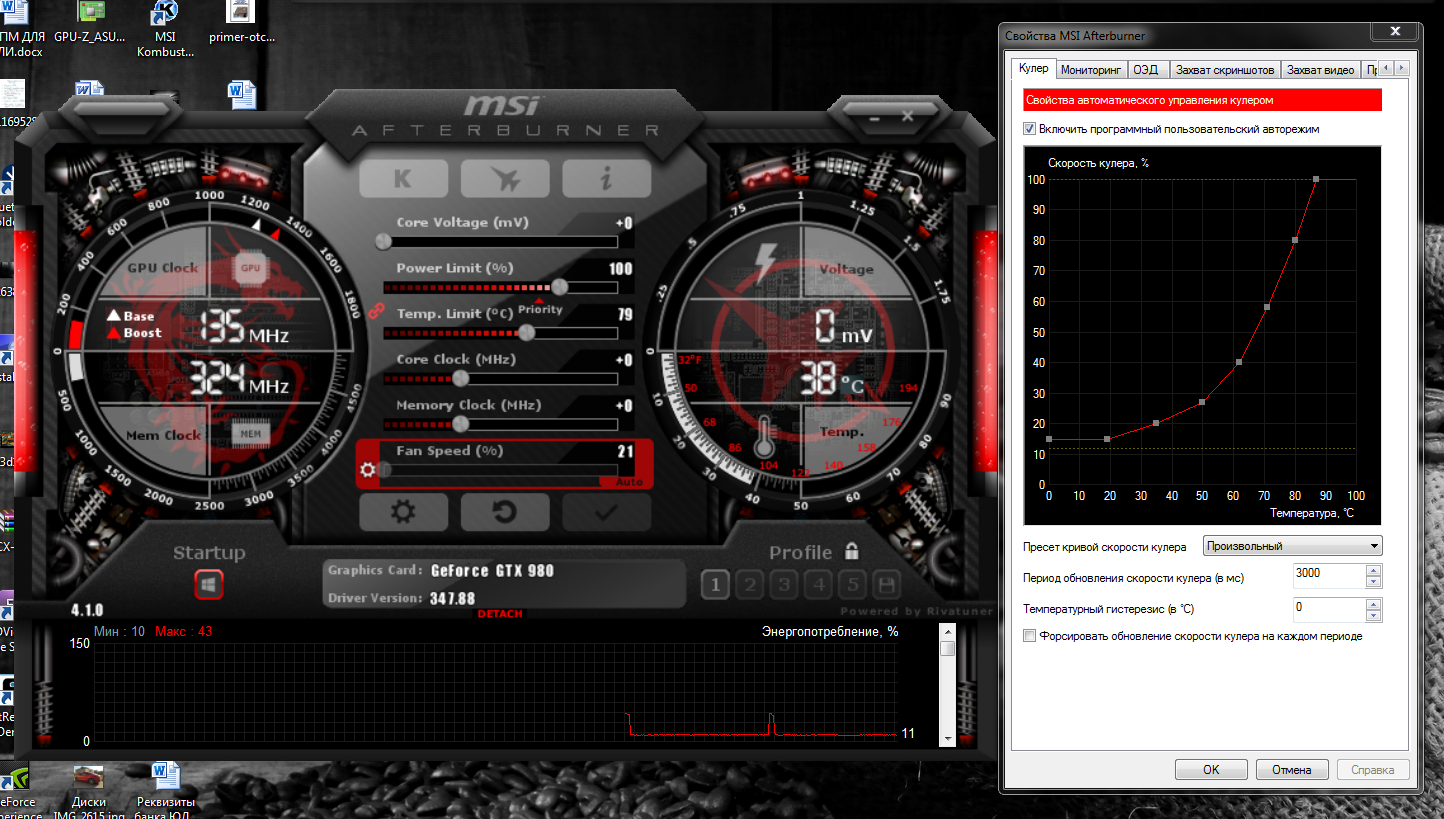Click the temperature hysteresis input field
This screenshot has height=819, width=1444.
pyautogui.click(x=1328, y=608)
